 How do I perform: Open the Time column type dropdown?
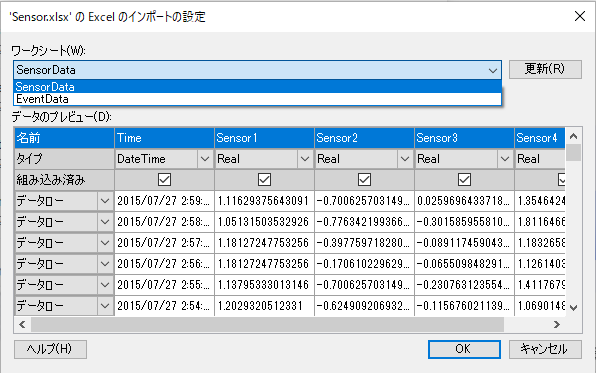point(204,159)
